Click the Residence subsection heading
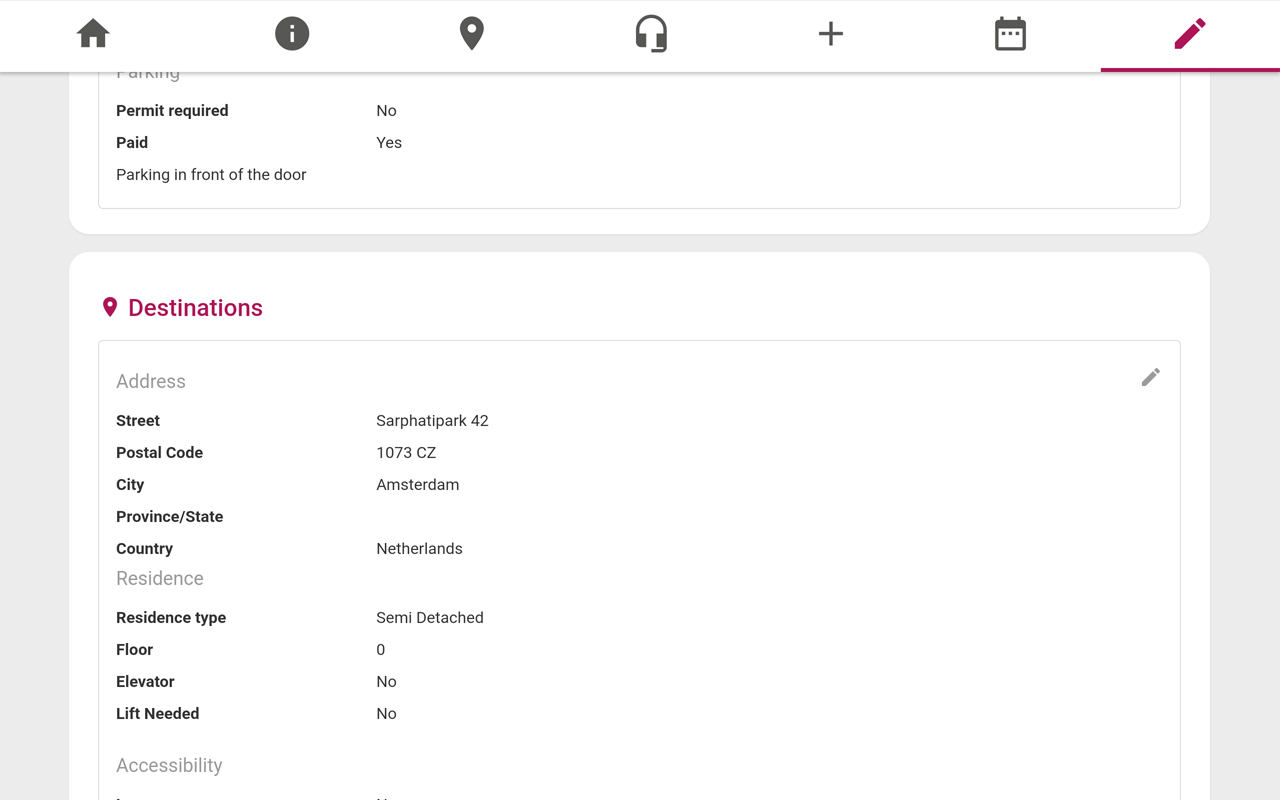 [x=160, y=578]
